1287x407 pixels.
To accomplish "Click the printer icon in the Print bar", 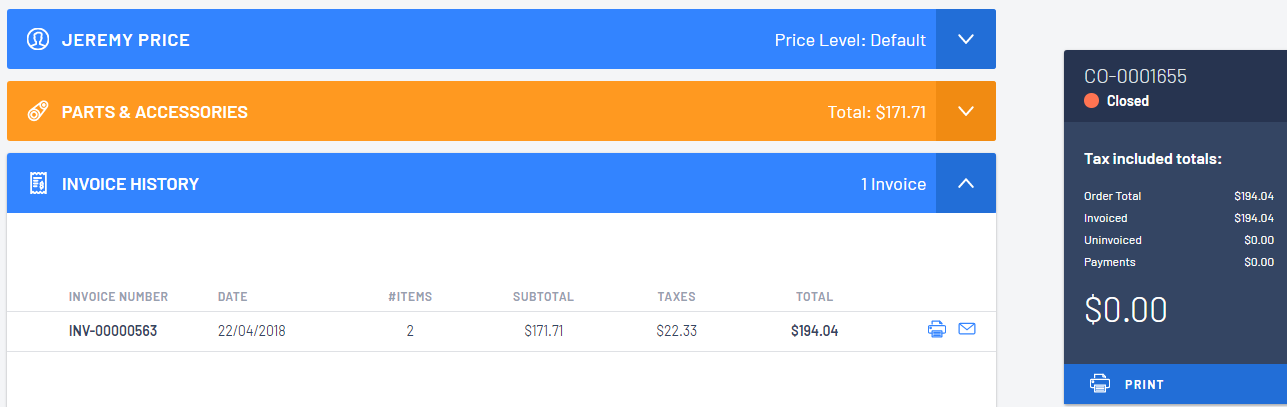I will pos(1099,384).
